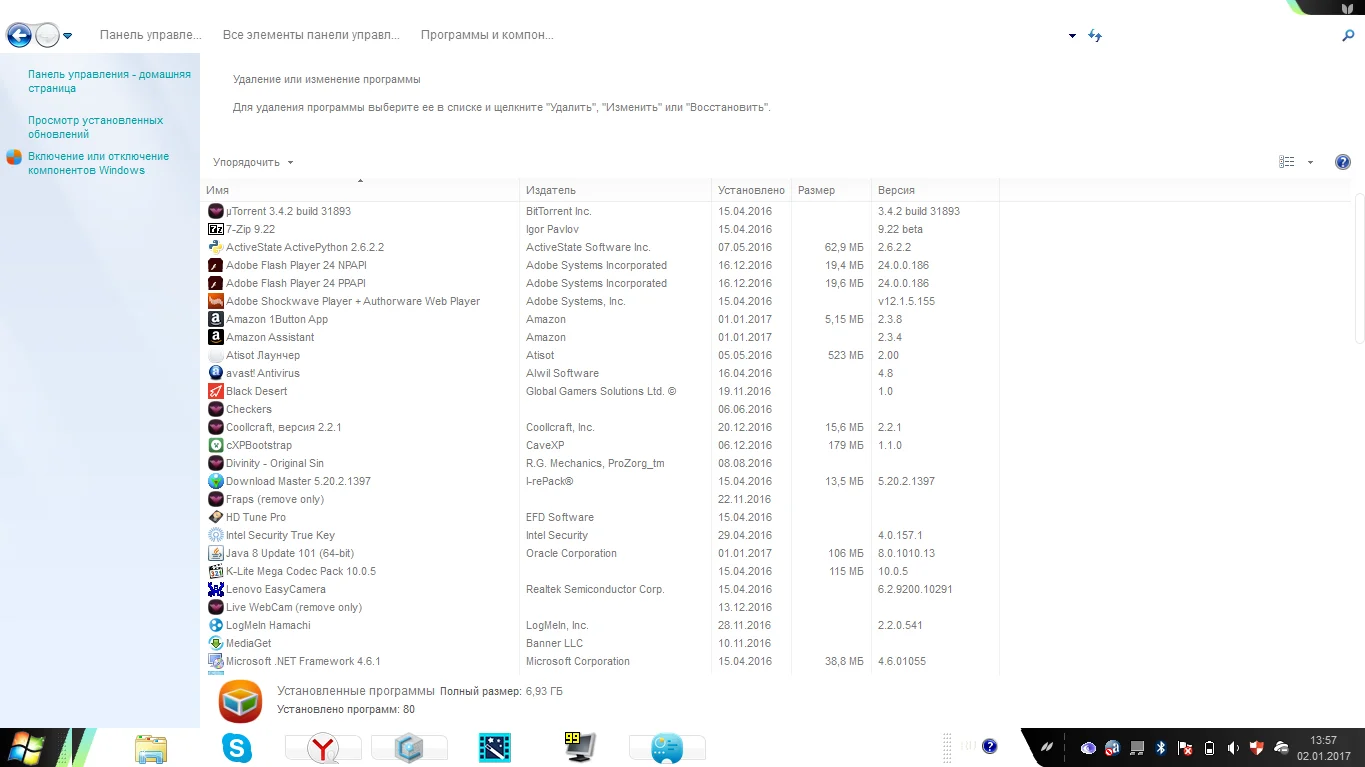Select the Java 8 Update 101 icon
Viewport: 1365px width, 767px height.
click(x=216, y=553)
